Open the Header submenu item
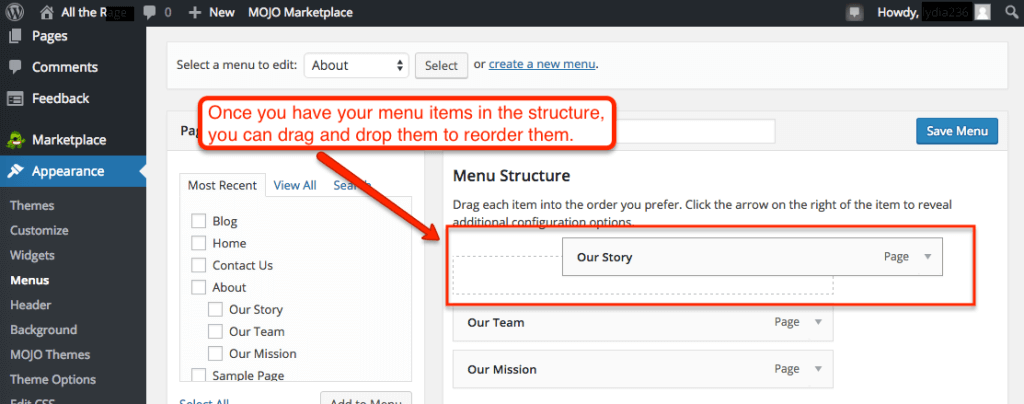Viewport: 1024px width, 404px height. [x=31, y=305]
